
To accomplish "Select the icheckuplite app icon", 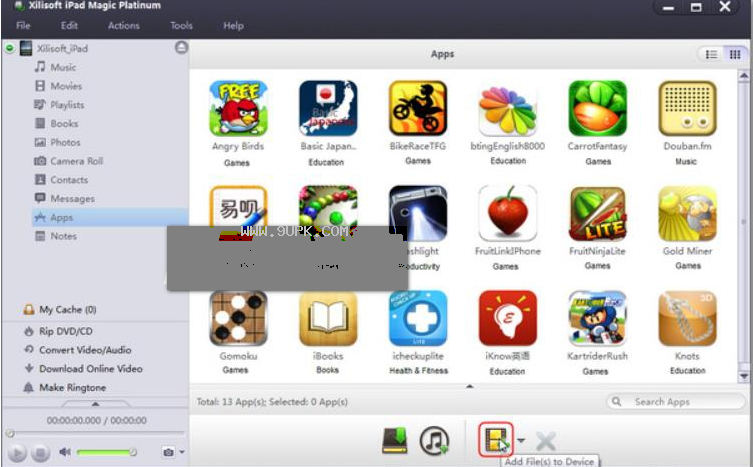I will [418, 318].
